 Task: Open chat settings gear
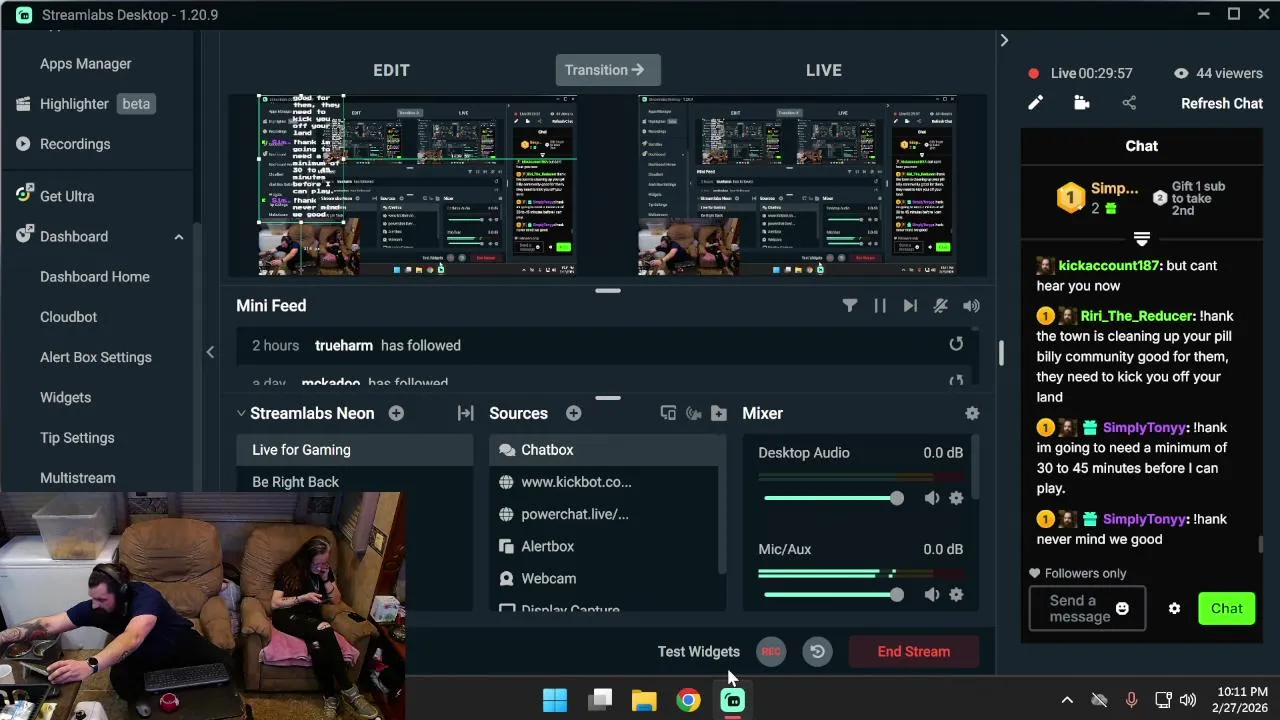1174,609
